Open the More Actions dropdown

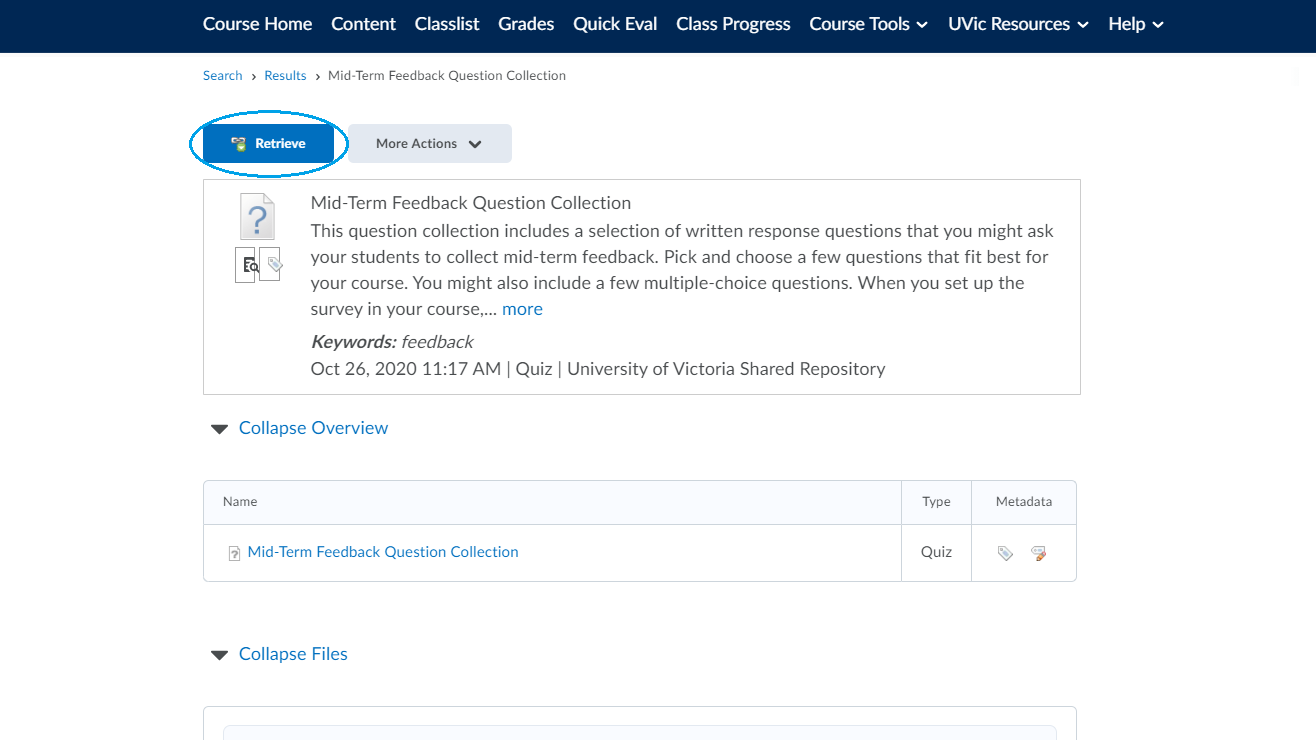[x=429, y=144]
